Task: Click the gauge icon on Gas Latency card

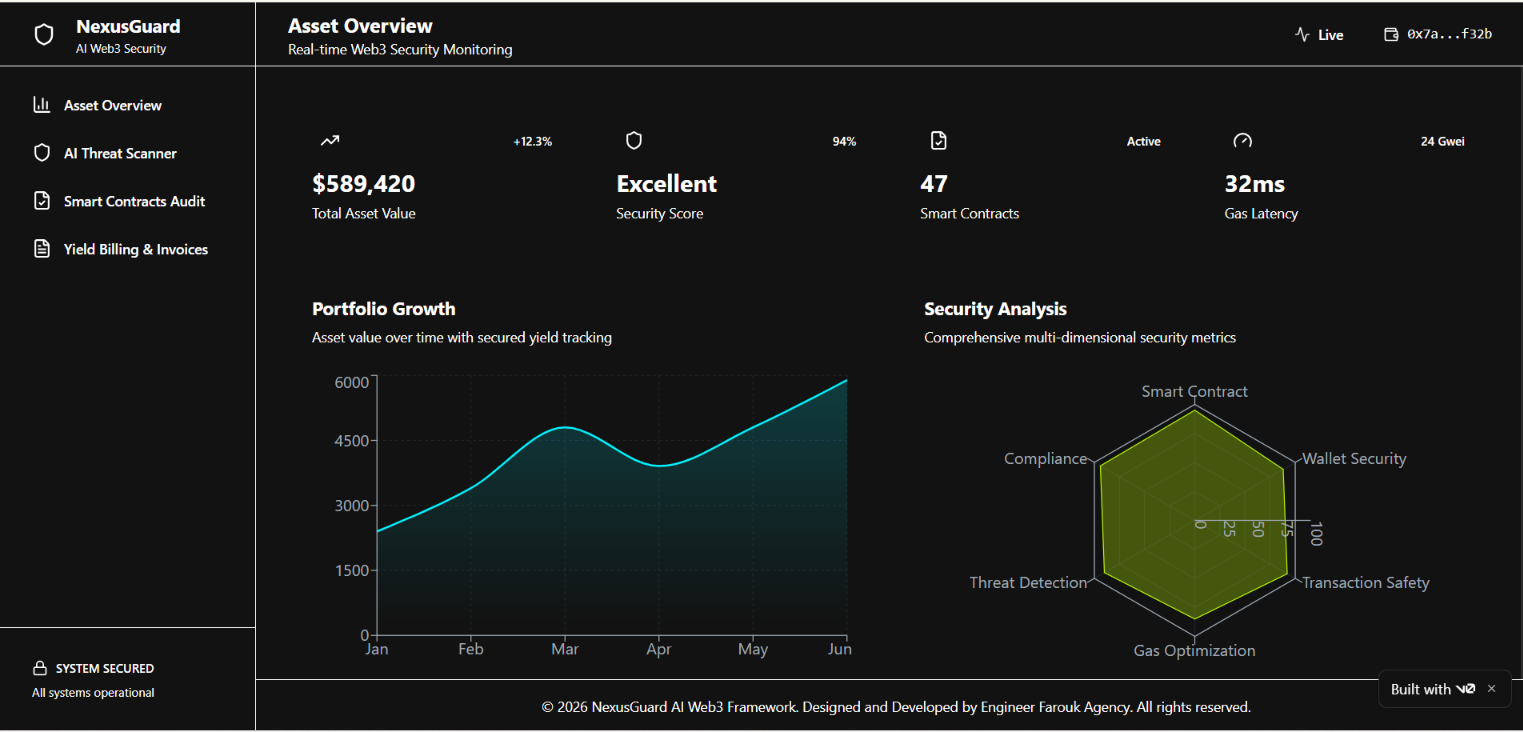Action: click(1242, 141)
